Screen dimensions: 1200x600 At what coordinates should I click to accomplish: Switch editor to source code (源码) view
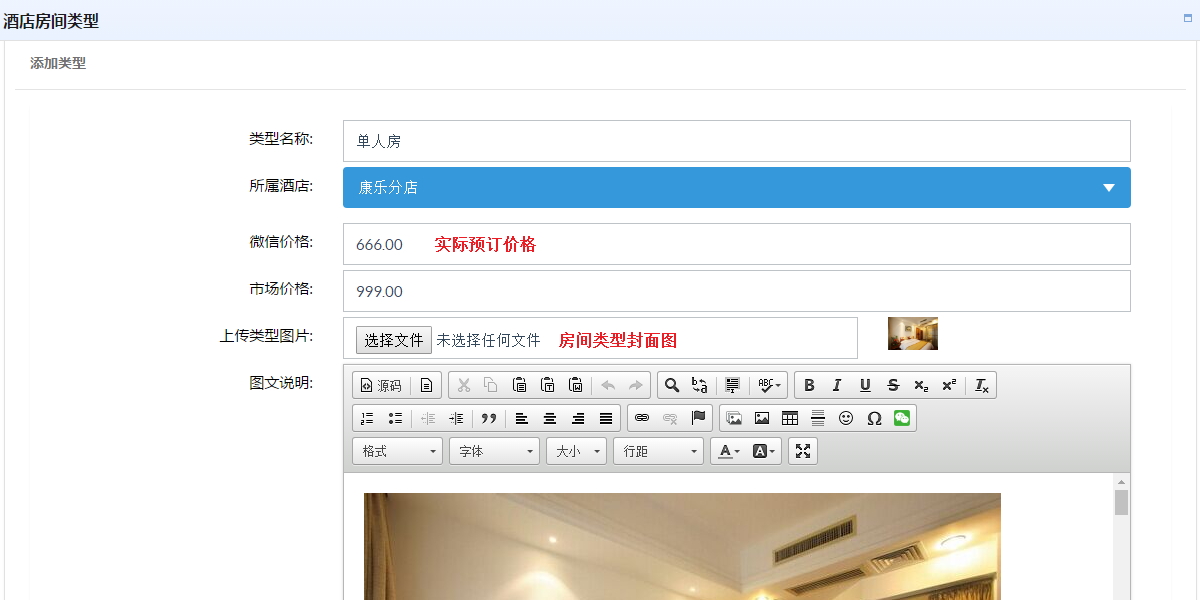pos(381,385)
